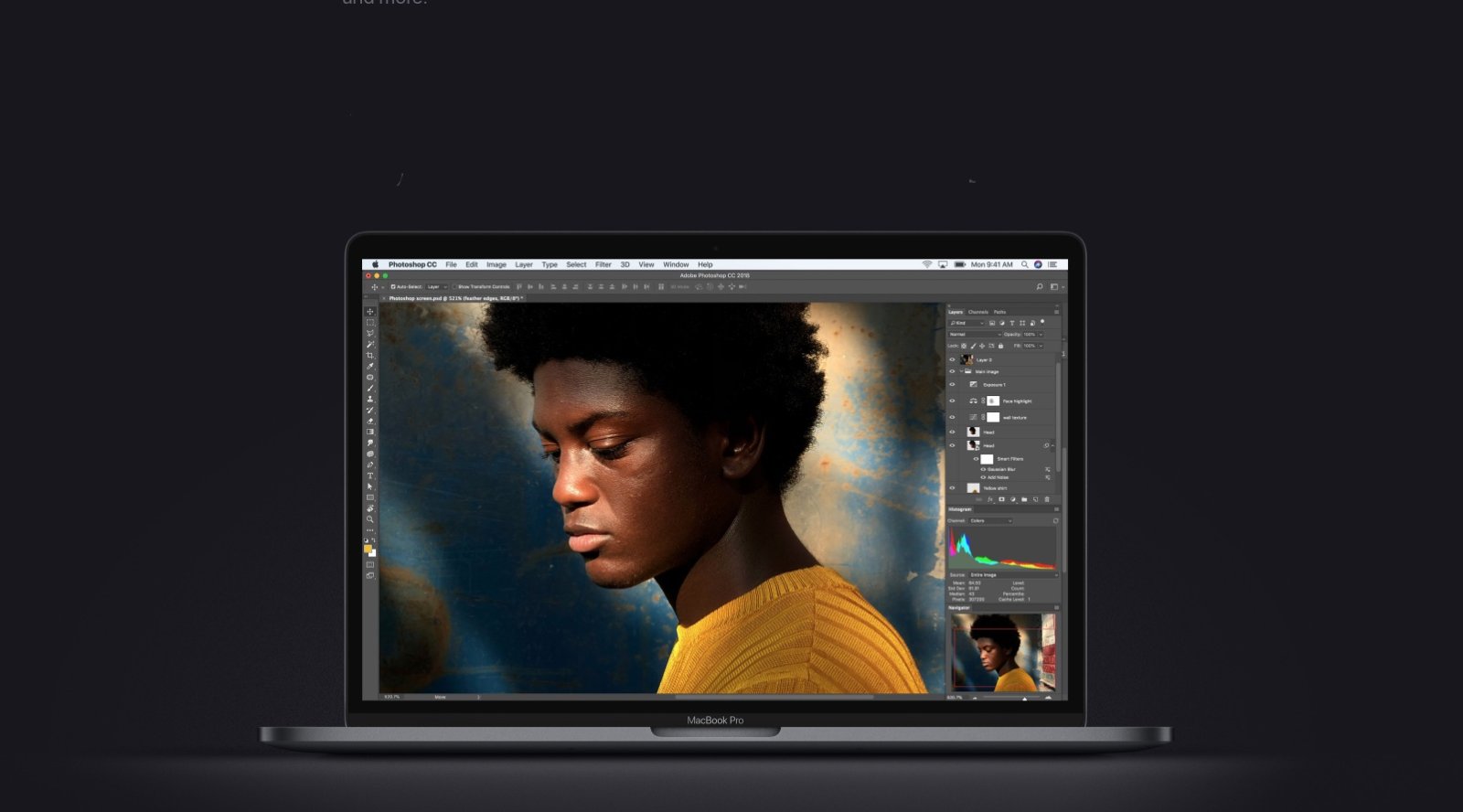
Task: Select the Clone Stamp tool
Action: (x=370, y=400)
